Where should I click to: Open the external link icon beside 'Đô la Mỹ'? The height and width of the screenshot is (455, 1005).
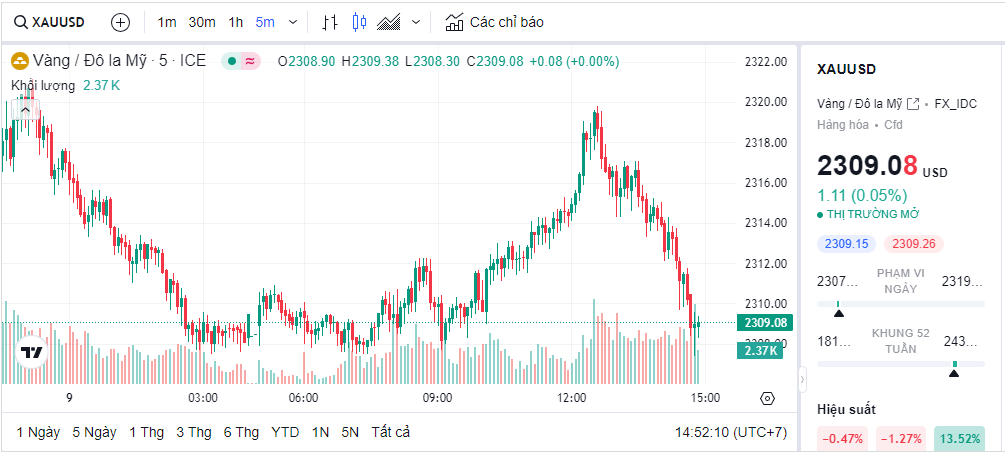click(x=913, y=104)
